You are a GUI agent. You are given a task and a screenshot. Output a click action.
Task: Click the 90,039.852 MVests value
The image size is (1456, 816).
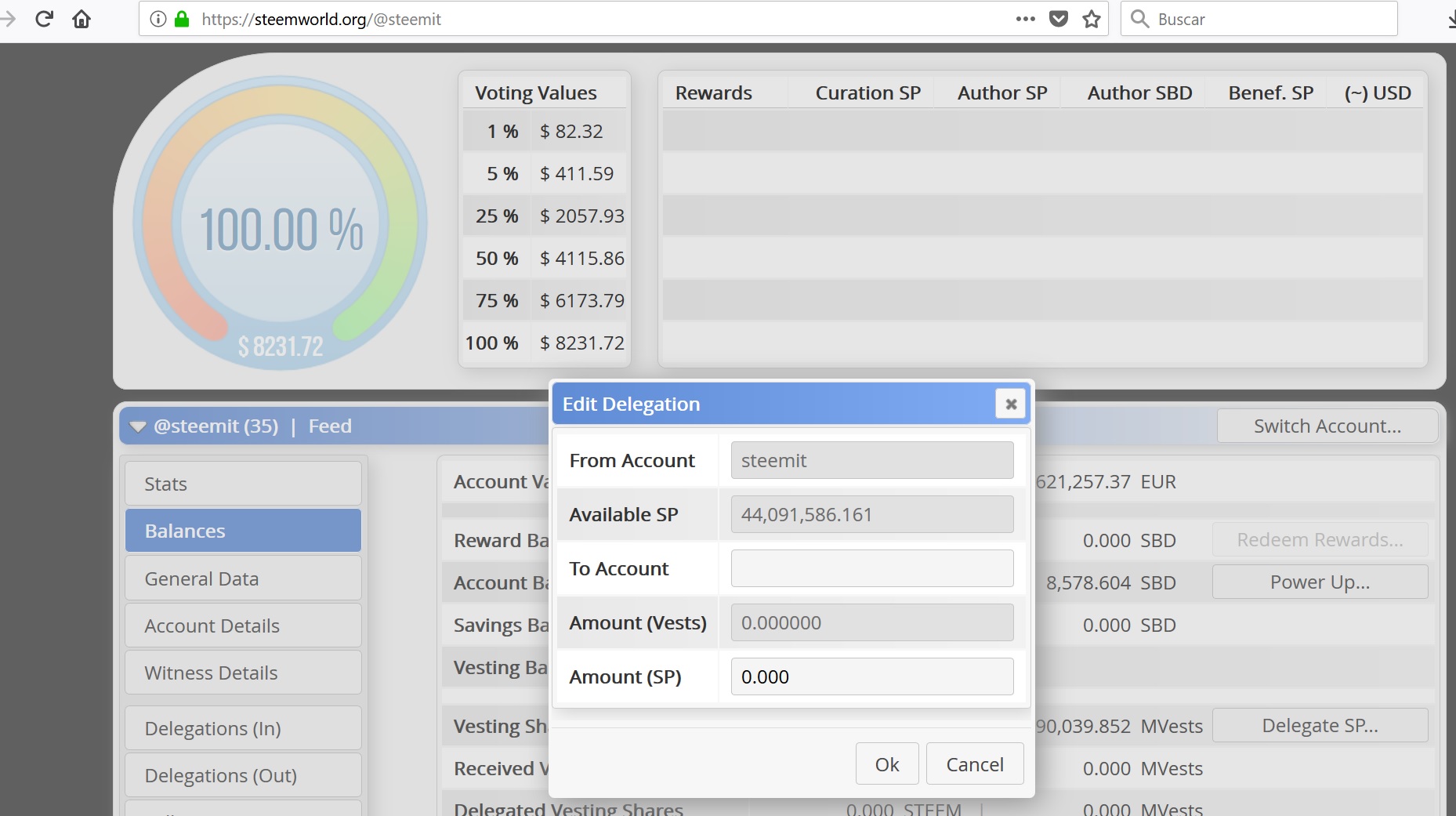[x=1119, y=726]
